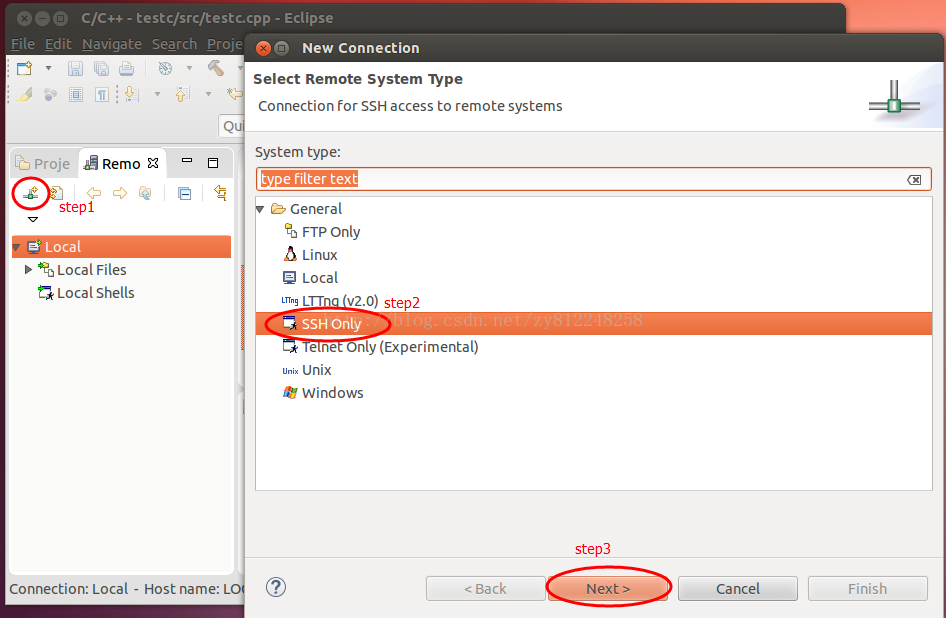The width and height of the screenshot is (946, 618).
Task: Click the 'Connection: Local' status bar text
Action: [x=69, y=589]
